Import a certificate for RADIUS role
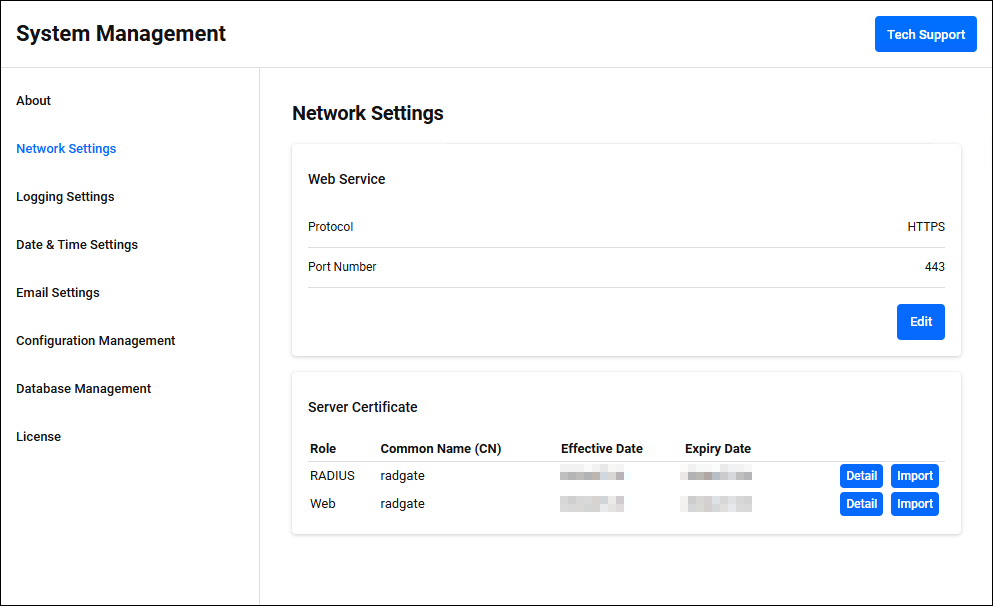Screen dimensions: 993x606 (x=914, y=476)
